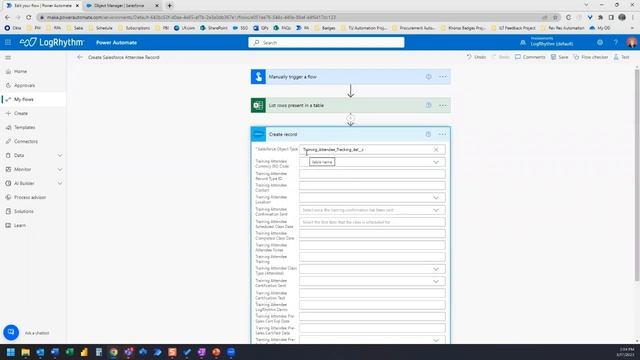Collapse the left navigation hamburger menu

(8, 58)
